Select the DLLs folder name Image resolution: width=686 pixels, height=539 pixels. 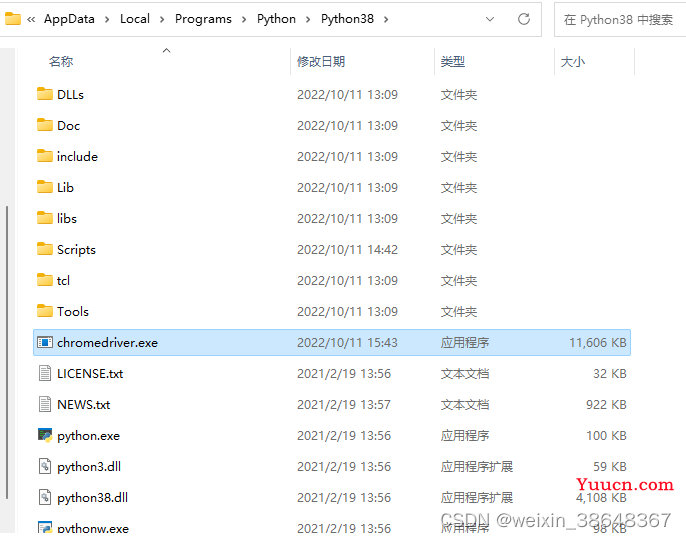(x=70, y=94)
